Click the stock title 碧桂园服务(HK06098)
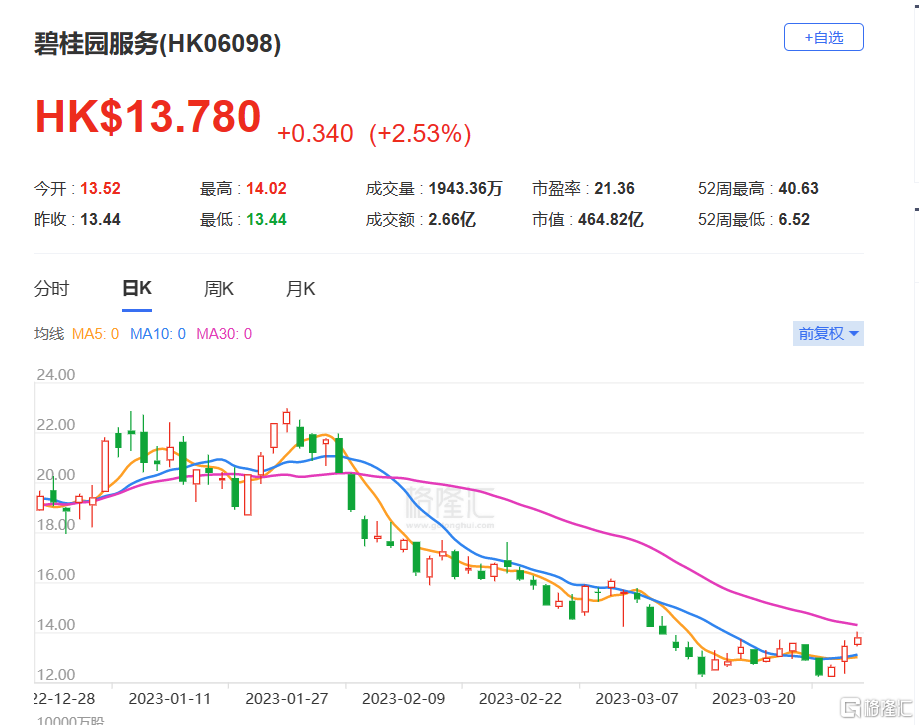919x725 pixels. [157, 44]
